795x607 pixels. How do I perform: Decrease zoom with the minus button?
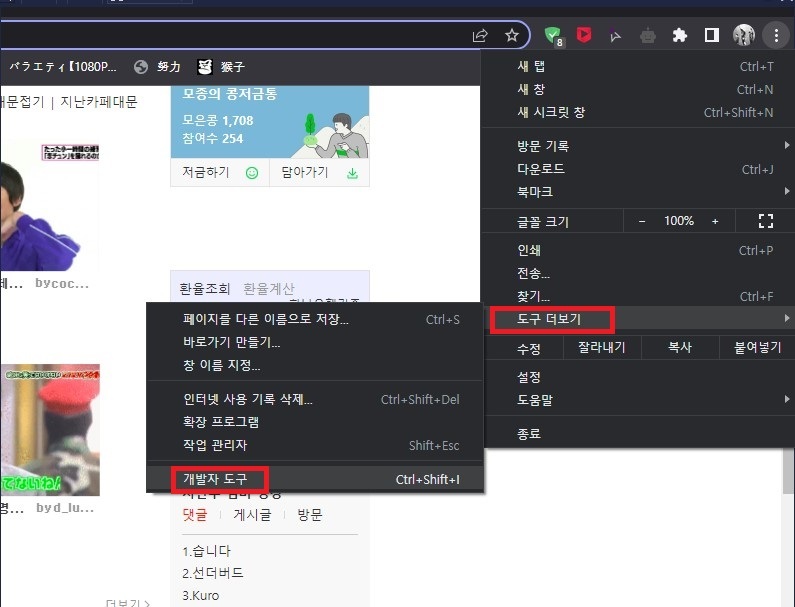point(642,221)
